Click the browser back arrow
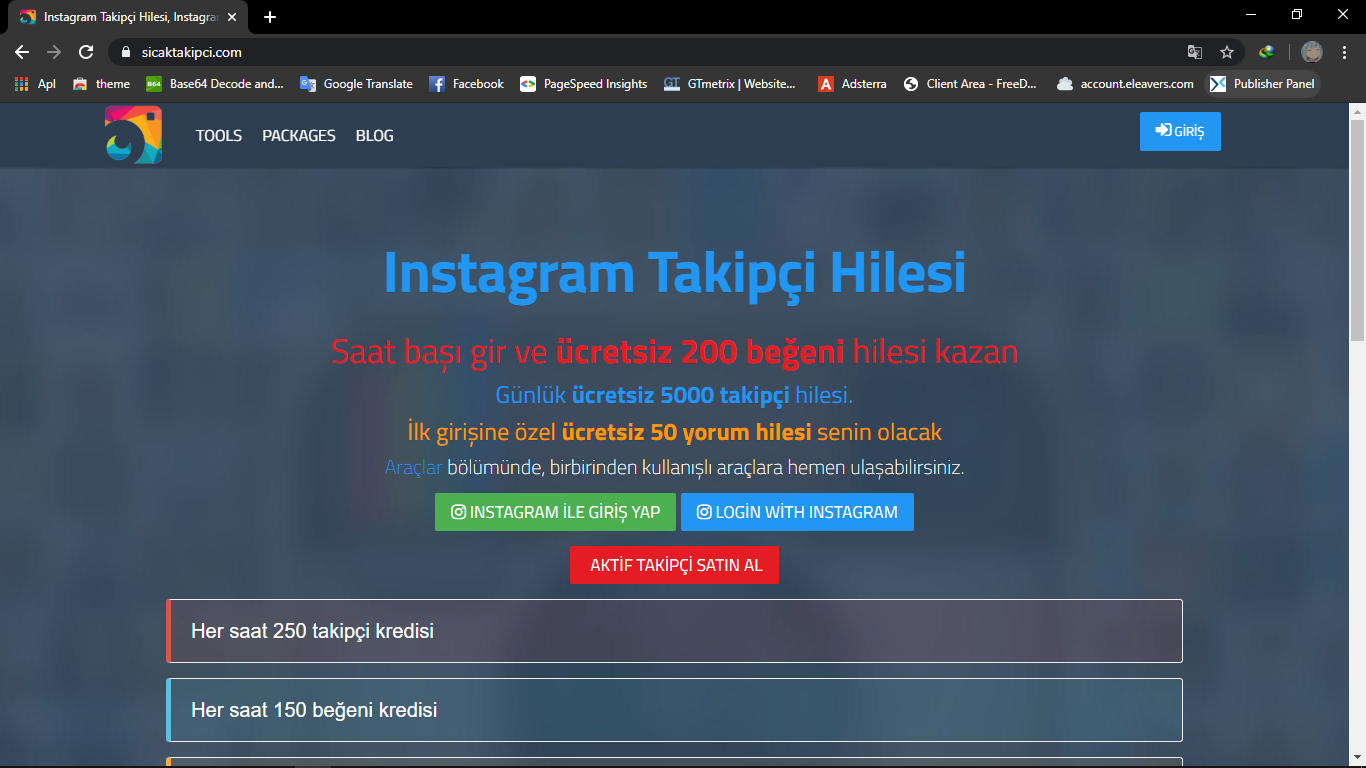The image size is (1366, 768). point(21,52)
